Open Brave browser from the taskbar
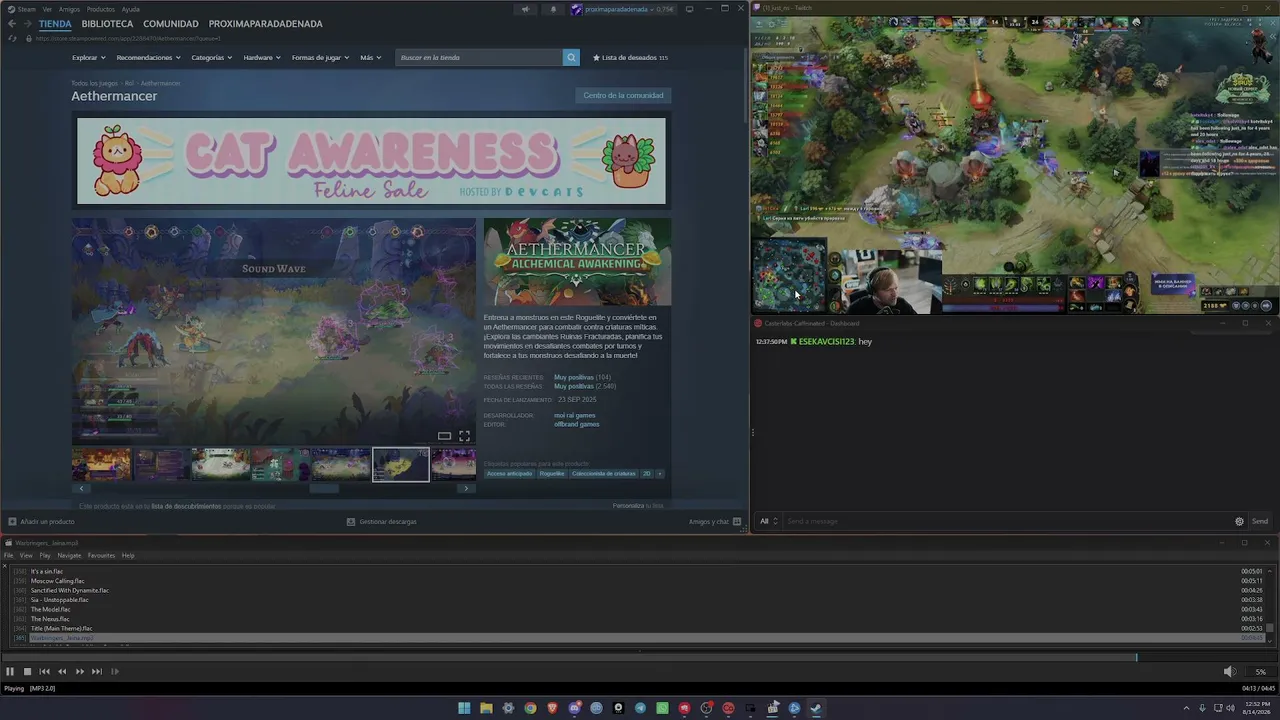 [552, 708]
